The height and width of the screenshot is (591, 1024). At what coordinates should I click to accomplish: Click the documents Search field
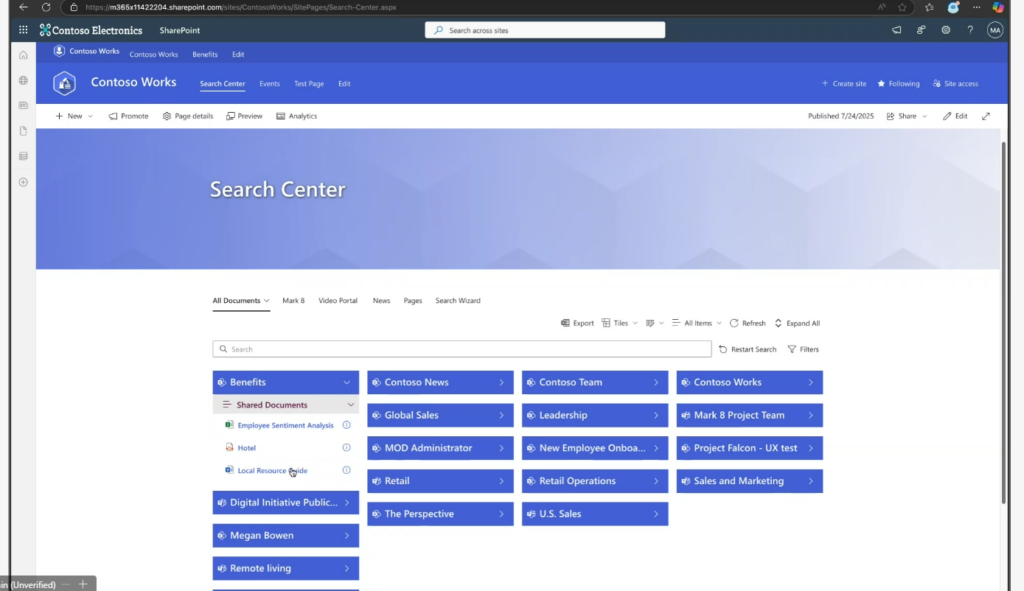462,349
